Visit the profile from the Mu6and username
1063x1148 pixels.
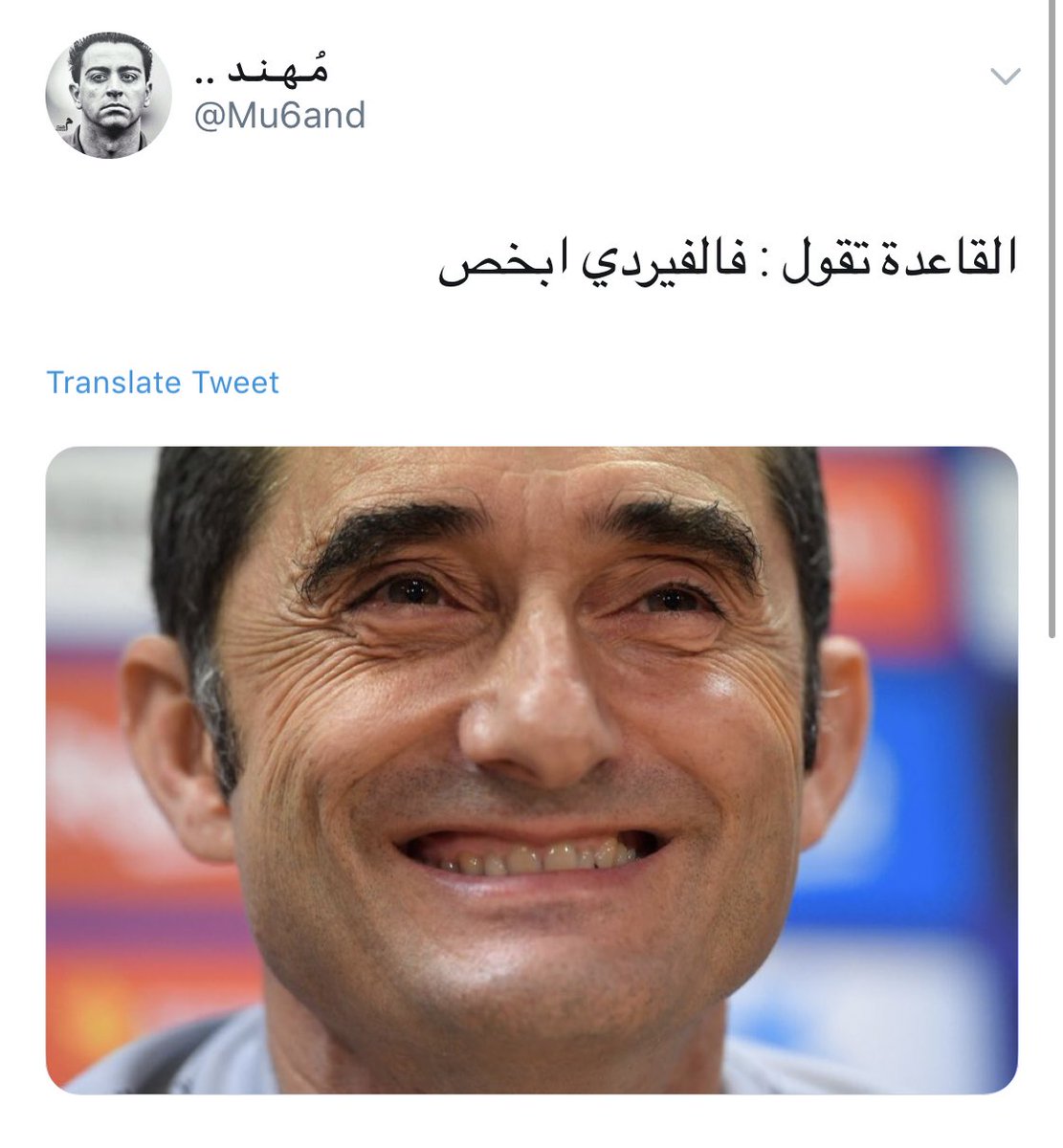pyautogui.click(x=279, y=116)
